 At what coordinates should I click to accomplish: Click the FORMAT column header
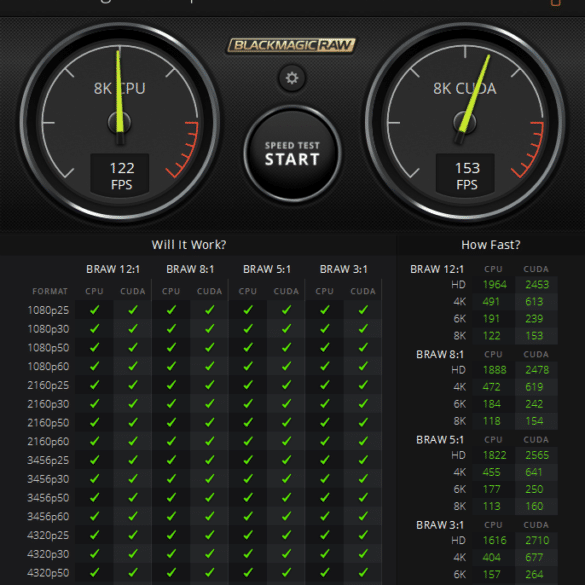pyautogui.click(x=50, y=291)
